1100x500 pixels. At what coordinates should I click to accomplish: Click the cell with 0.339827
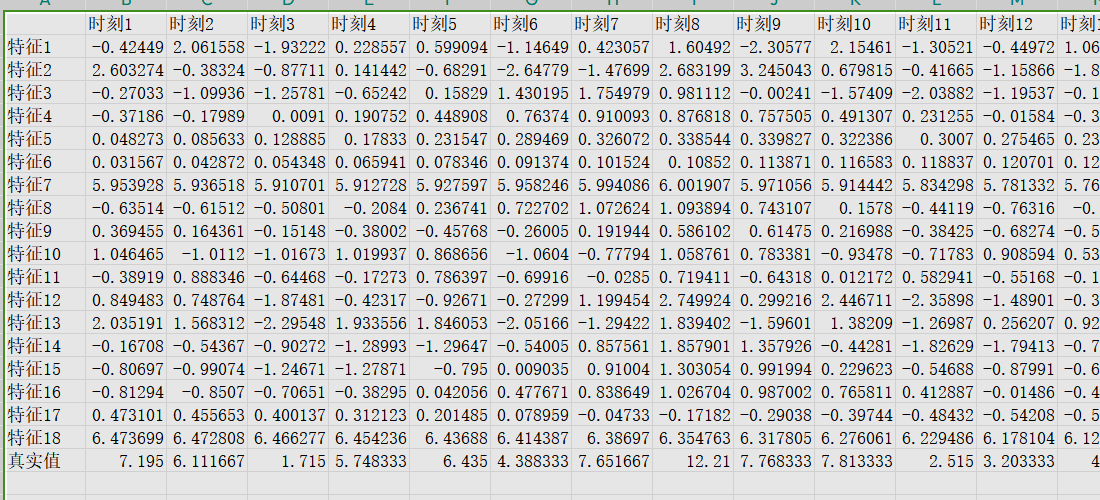[x=774, y=139]
